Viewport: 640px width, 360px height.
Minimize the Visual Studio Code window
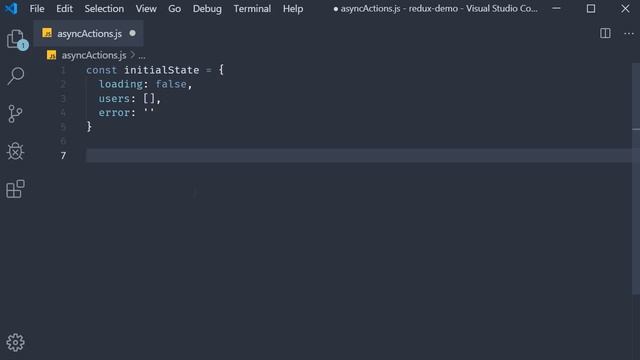556,9
